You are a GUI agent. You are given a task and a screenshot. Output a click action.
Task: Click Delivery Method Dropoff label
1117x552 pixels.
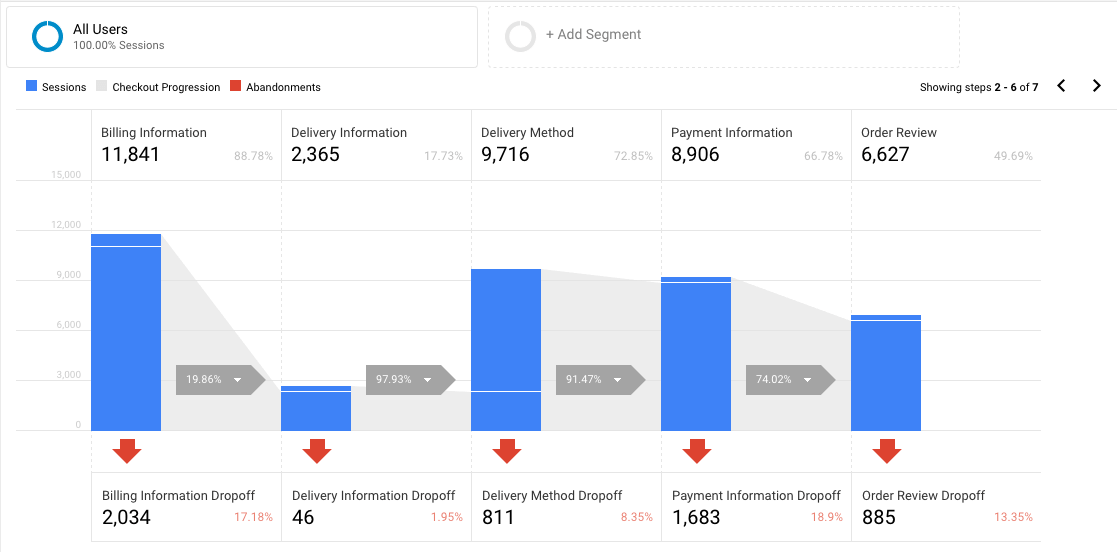pyautogui.click(x=552, y=495)
